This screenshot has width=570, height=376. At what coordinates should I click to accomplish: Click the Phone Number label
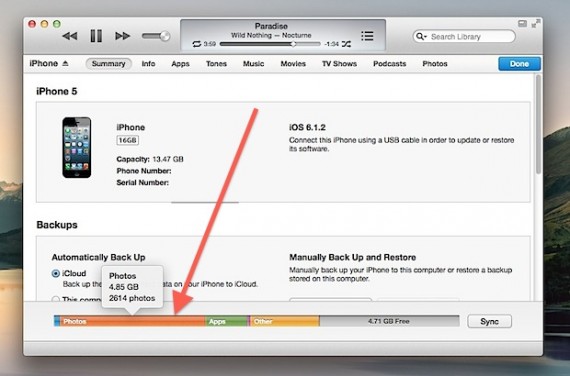[144, 171]
